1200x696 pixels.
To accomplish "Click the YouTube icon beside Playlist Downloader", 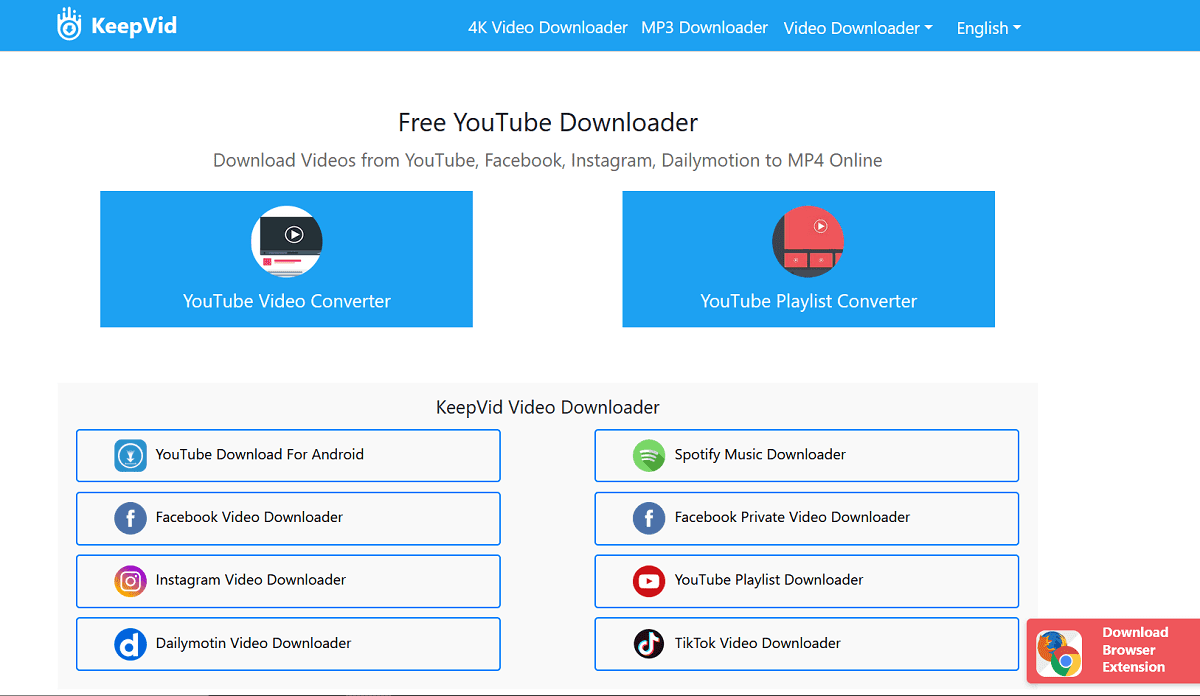I will [649, 581].
